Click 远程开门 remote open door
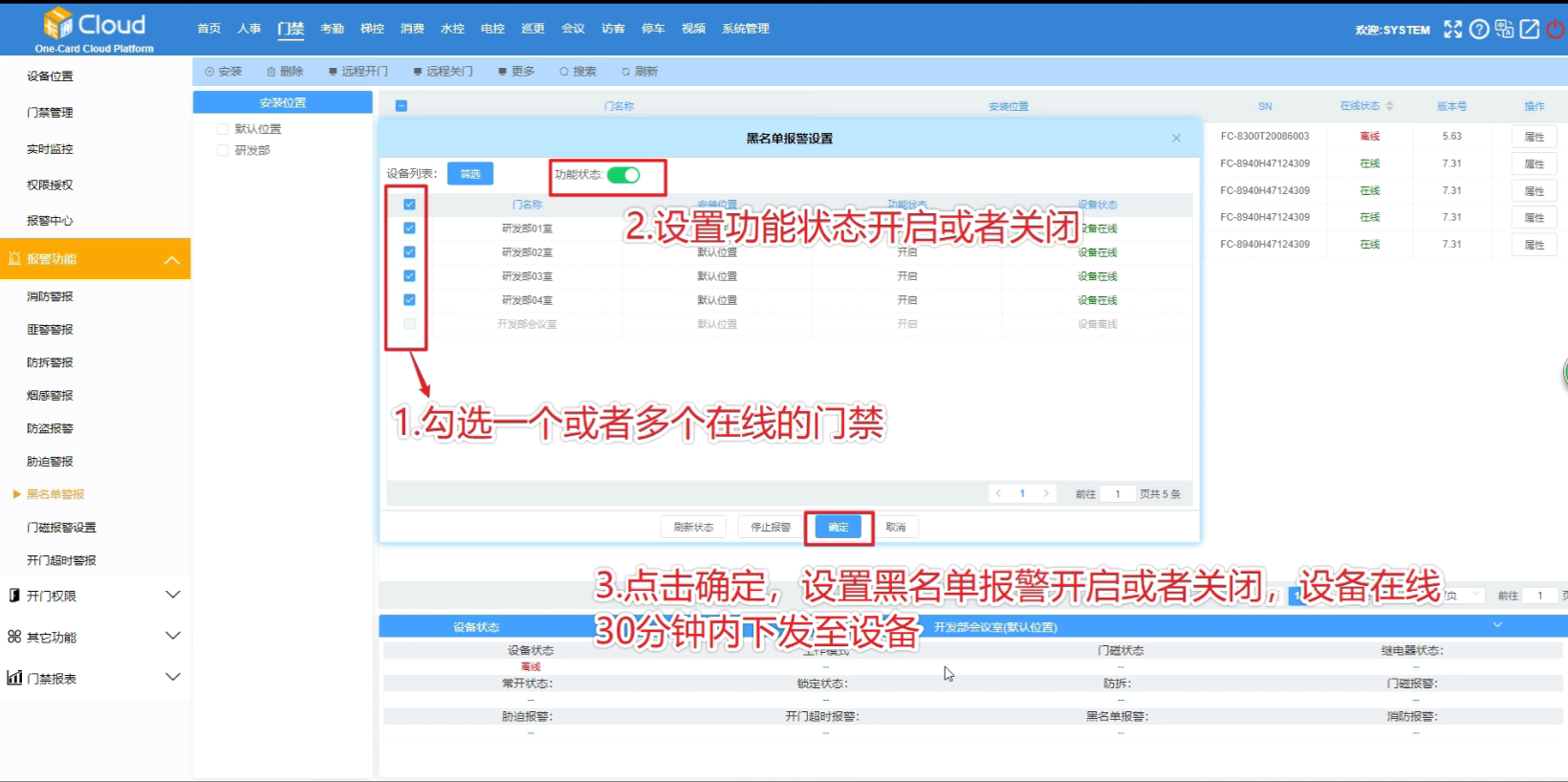 pos(358,72)
